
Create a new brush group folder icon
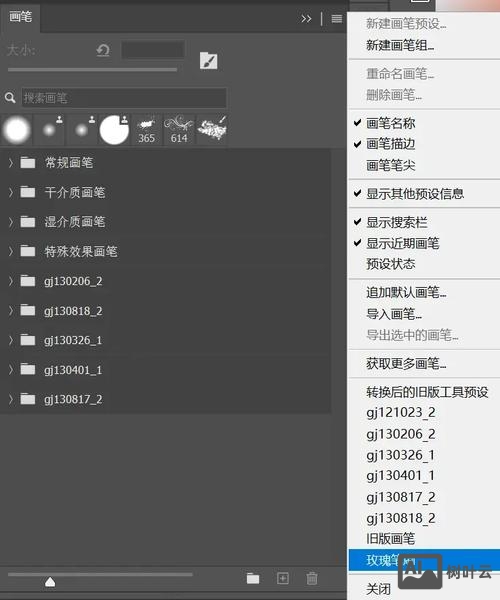[x=253, y=578]
